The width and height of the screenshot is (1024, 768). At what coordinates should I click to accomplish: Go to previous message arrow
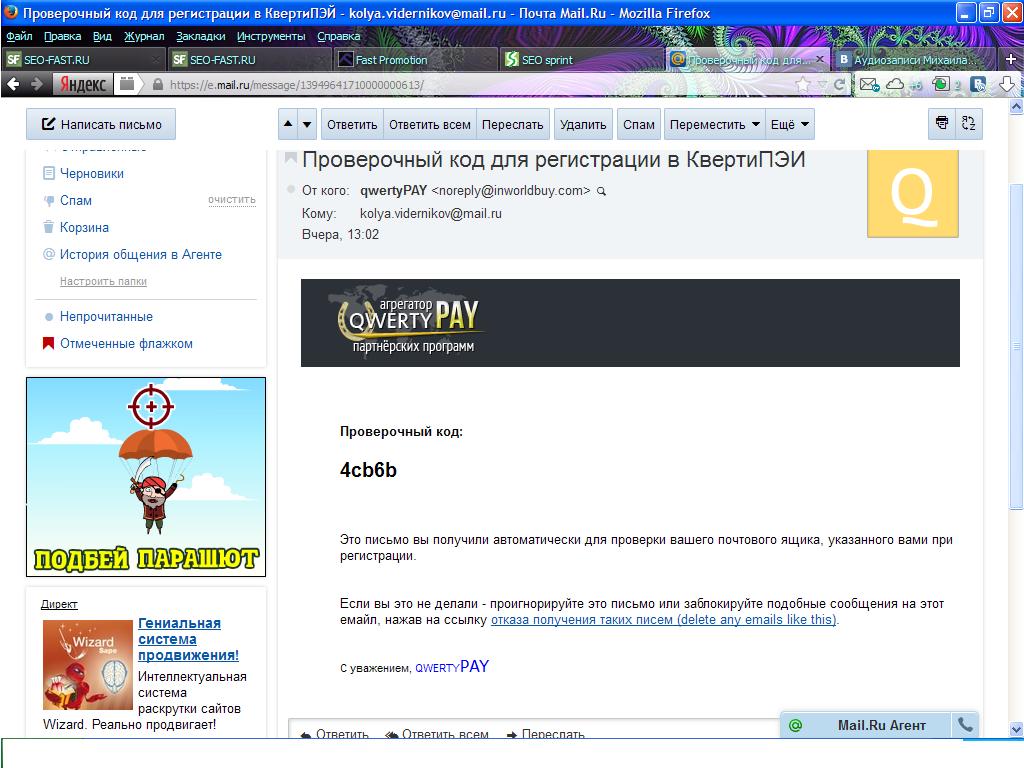pyautogui.click(x=288, y=123)
